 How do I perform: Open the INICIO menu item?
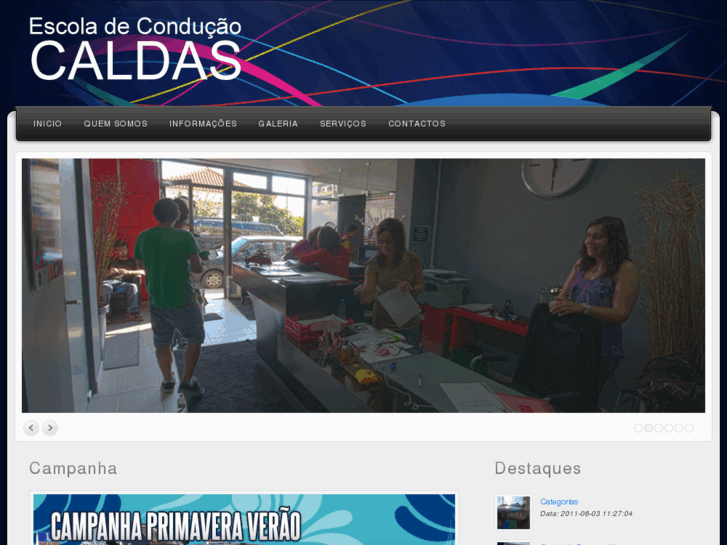click(x=47, y=124)
